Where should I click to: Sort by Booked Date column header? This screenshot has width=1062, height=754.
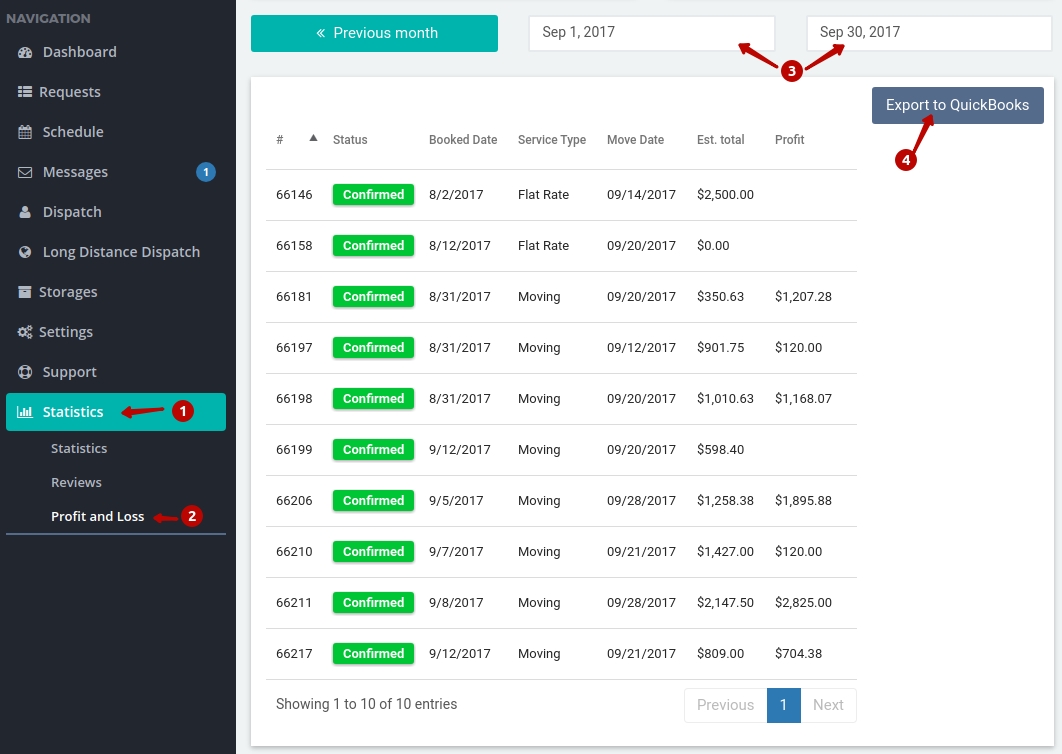coord(463,140)
